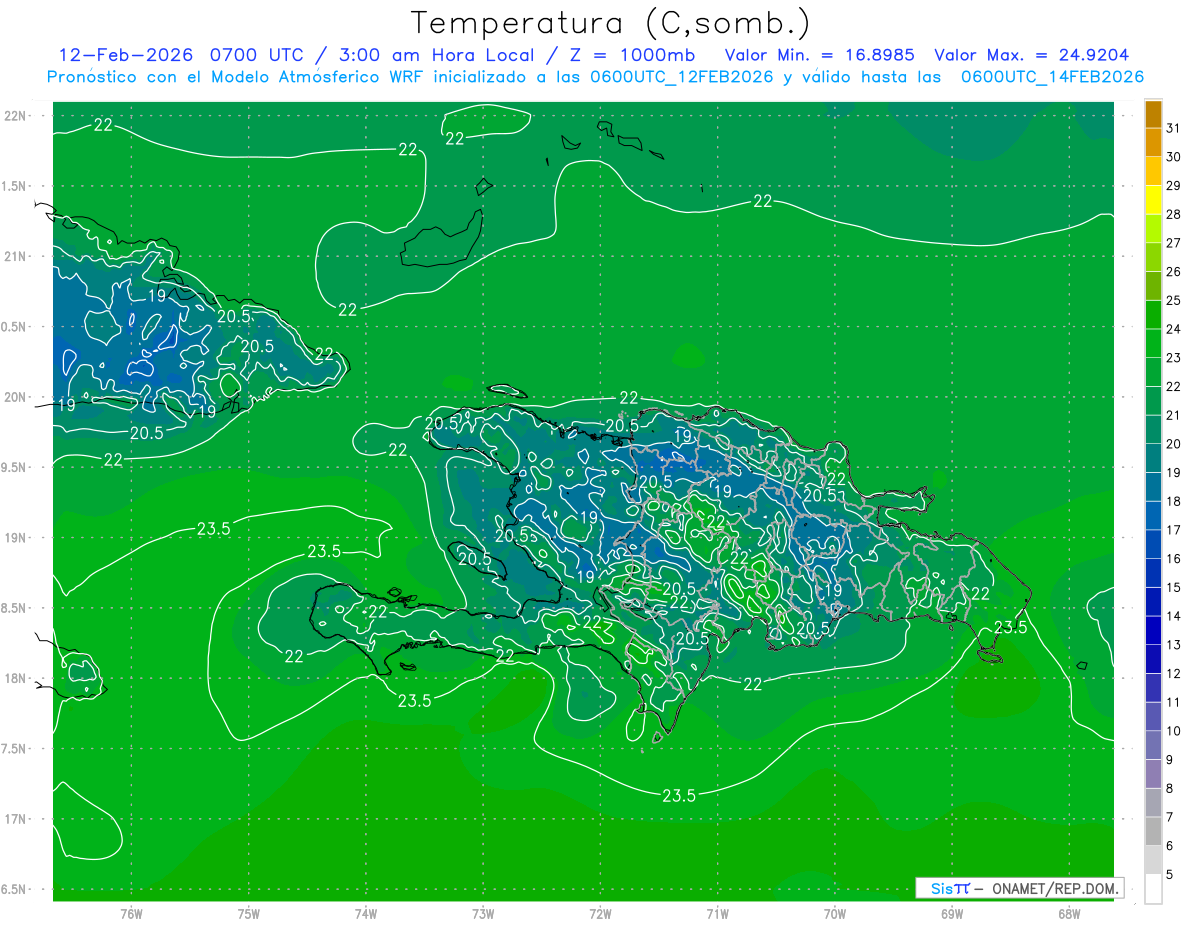
Task: Click the 17N latitude axis label
Action: click(16, 819)
